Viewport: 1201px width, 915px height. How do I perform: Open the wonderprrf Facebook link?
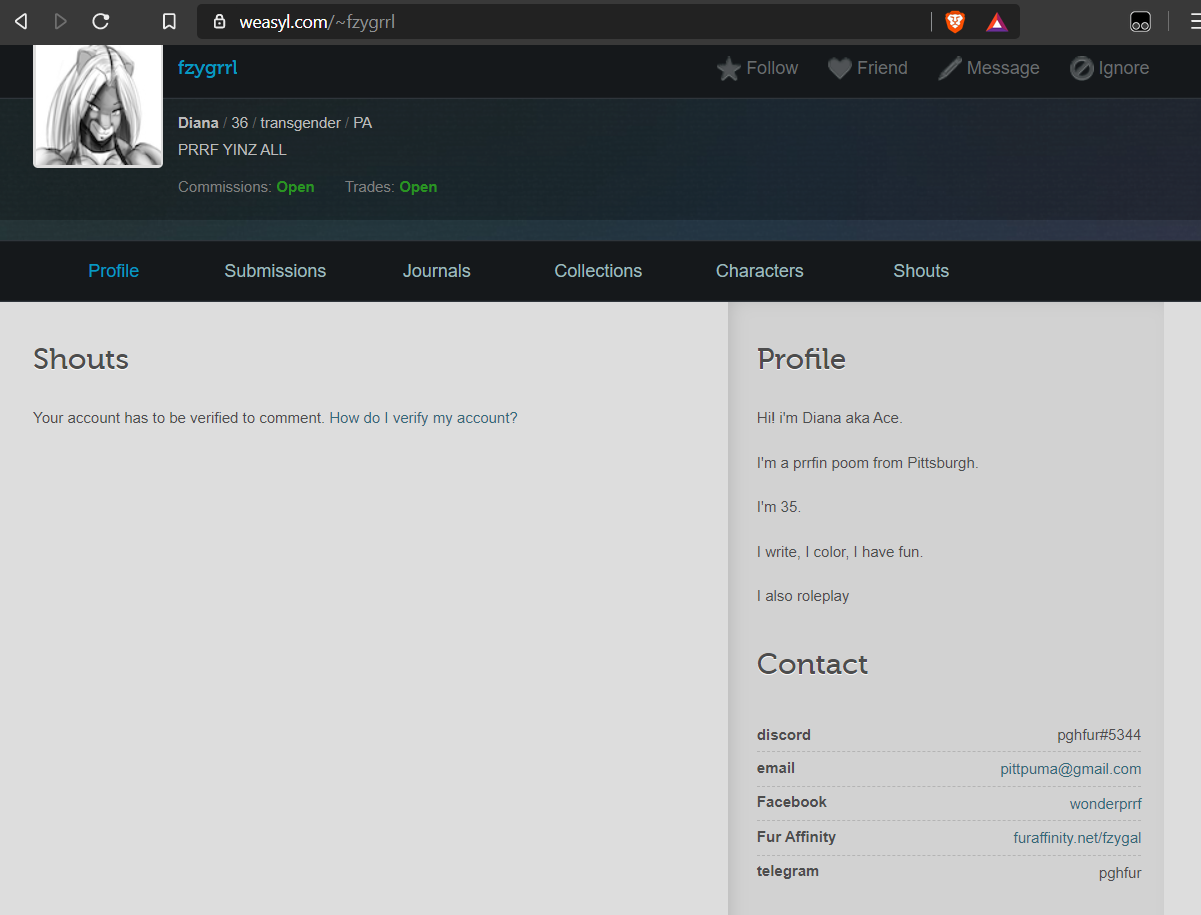coord(1106,804)
